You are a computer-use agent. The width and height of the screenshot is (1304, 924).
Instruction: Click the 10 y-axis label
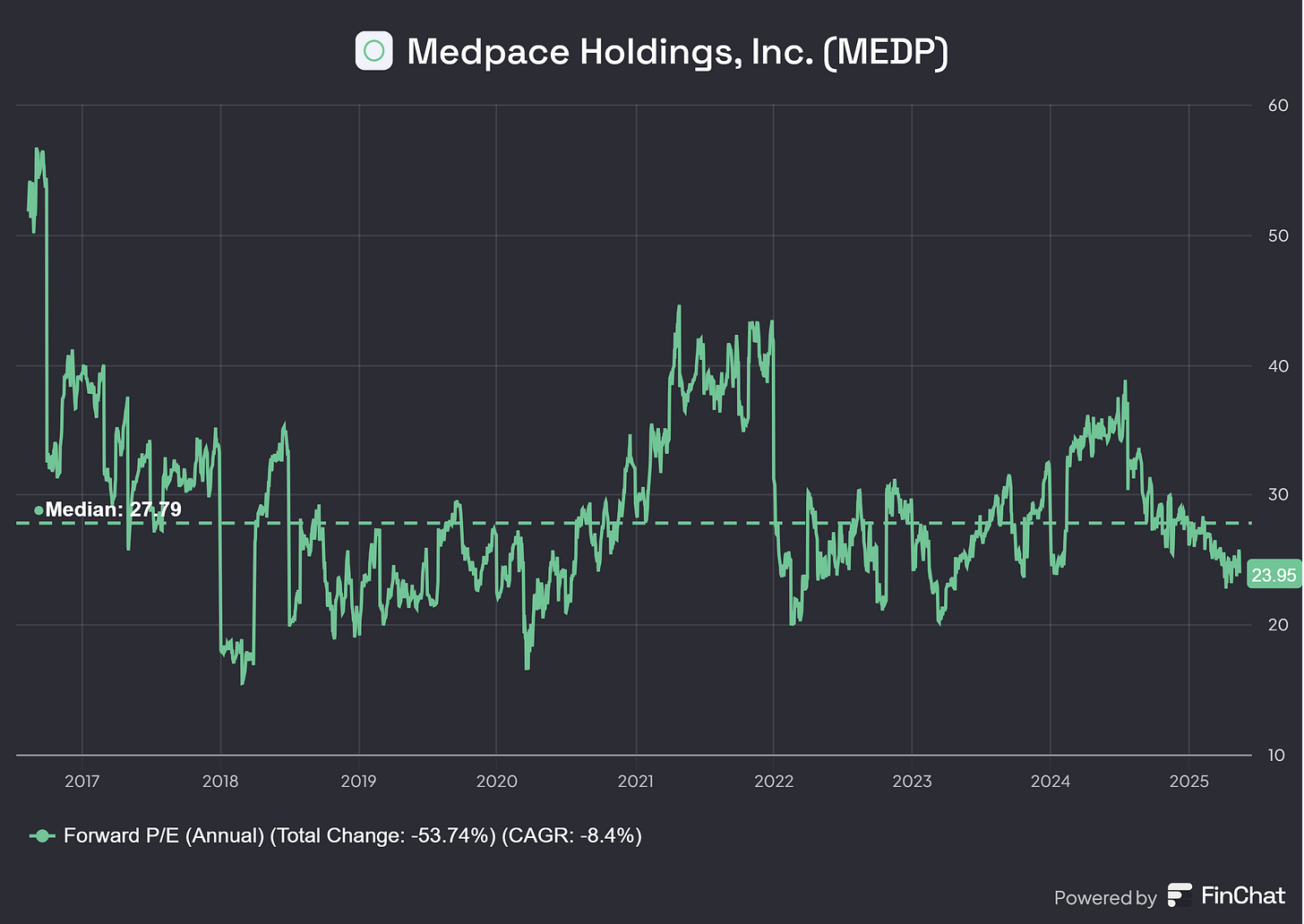click(x=1278, y=755)
